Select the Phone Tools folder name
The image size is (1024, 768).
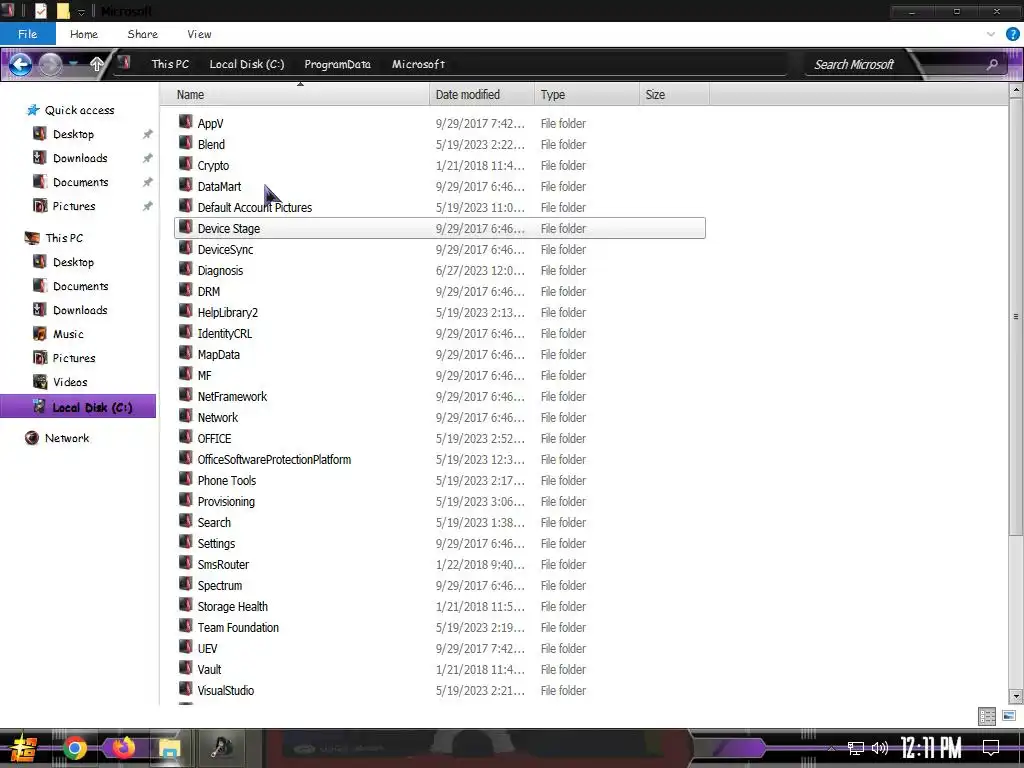[x=227, y=481]
